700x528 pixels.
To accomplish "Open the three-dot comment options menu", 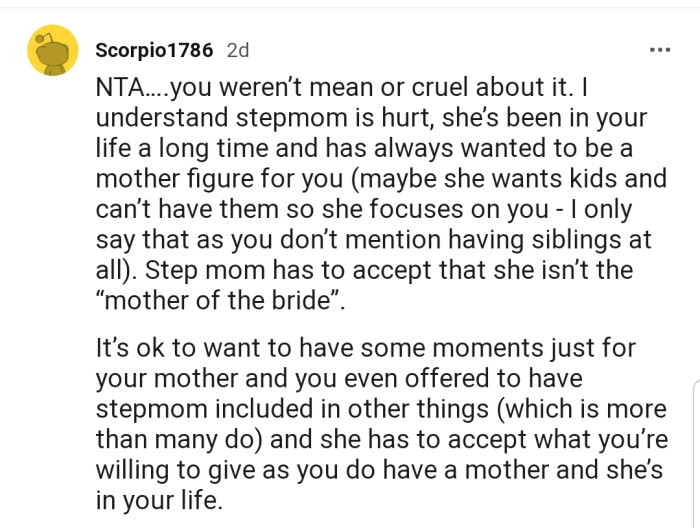I will pos(657,50).
